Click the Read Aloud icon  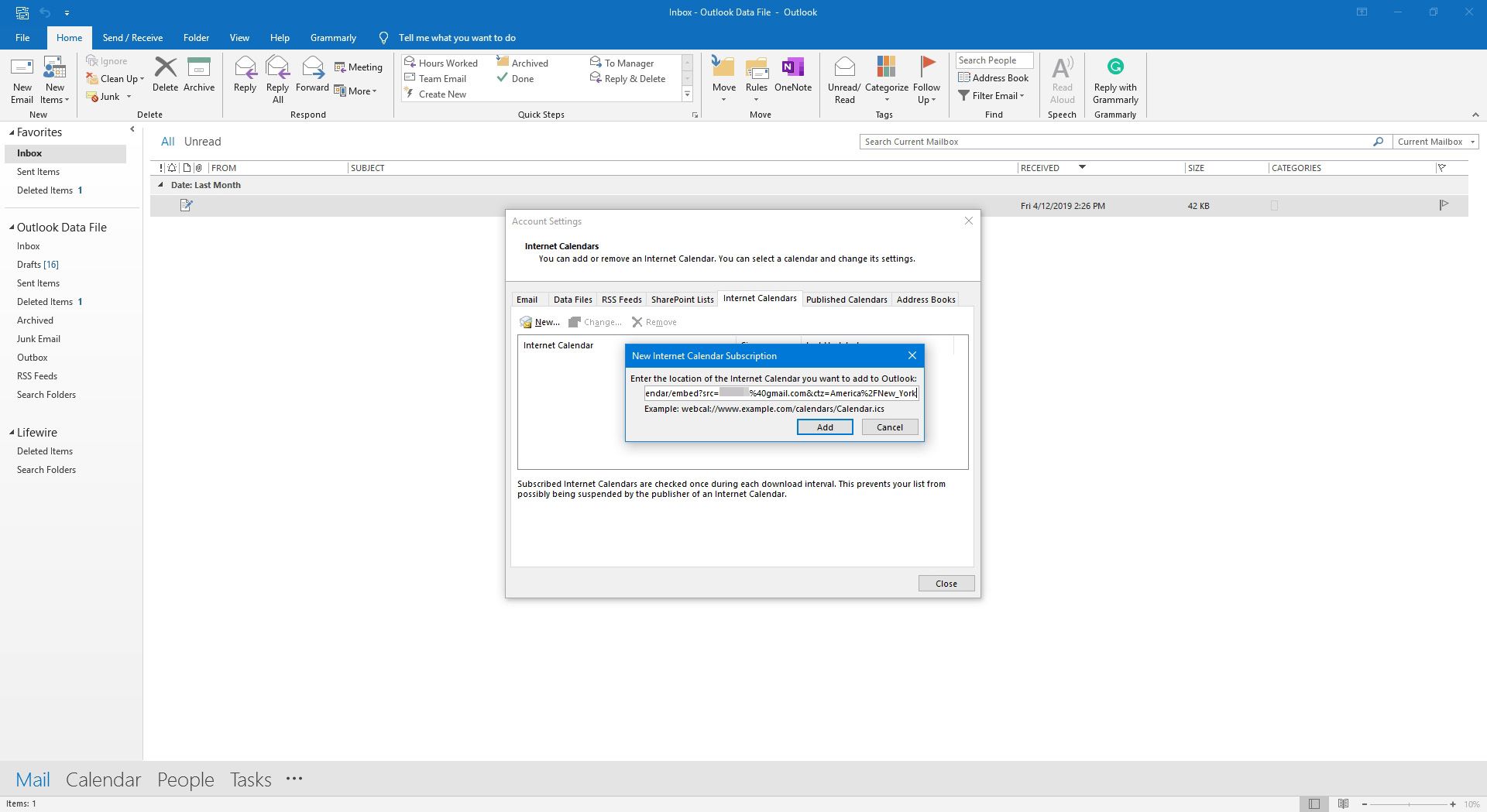[1063, 67]
